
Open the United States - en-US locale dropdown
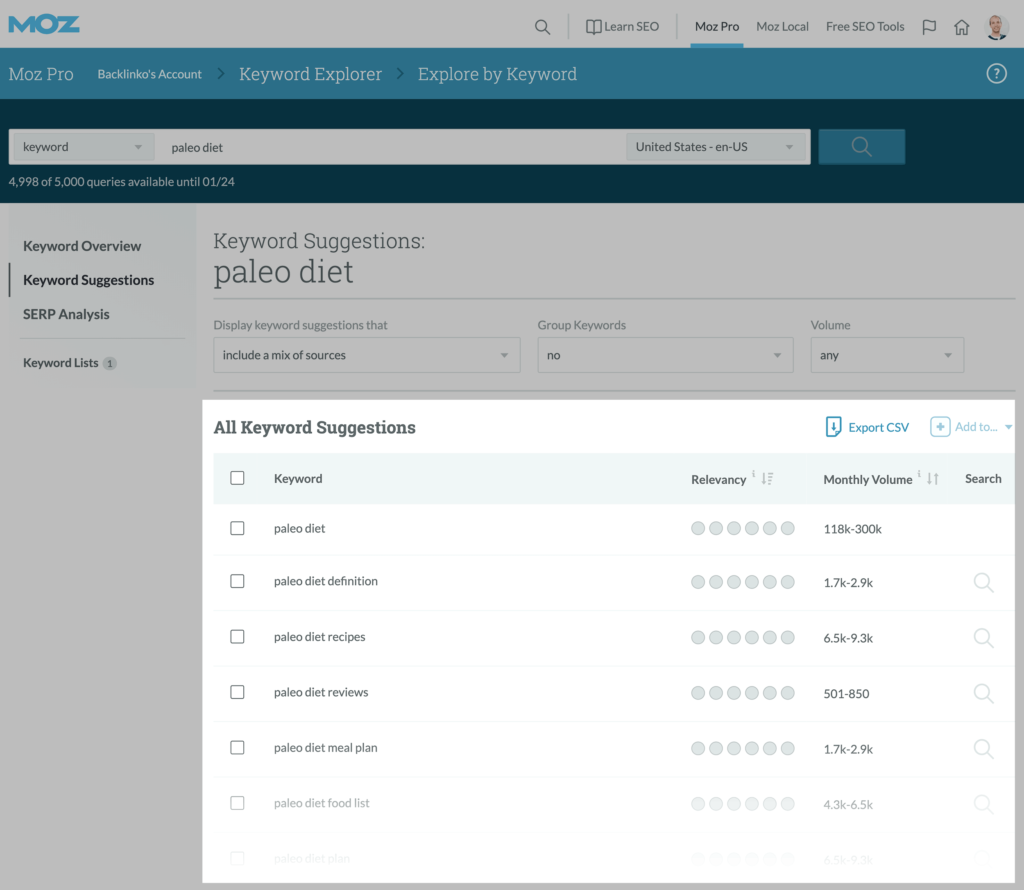(x=717, y=147)
